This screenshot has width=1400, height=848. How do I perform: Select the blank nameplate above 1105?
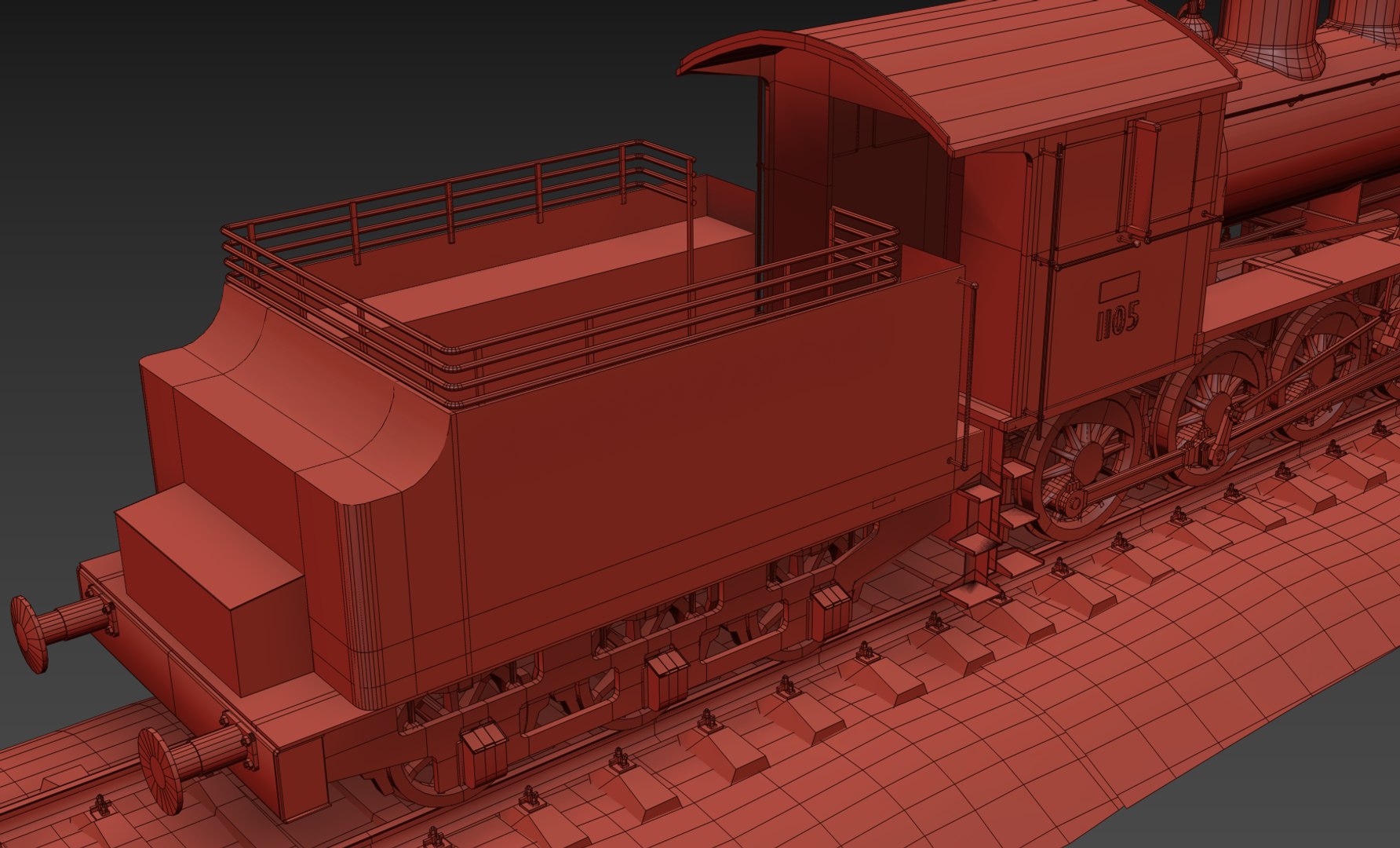tap(1119, 287)
